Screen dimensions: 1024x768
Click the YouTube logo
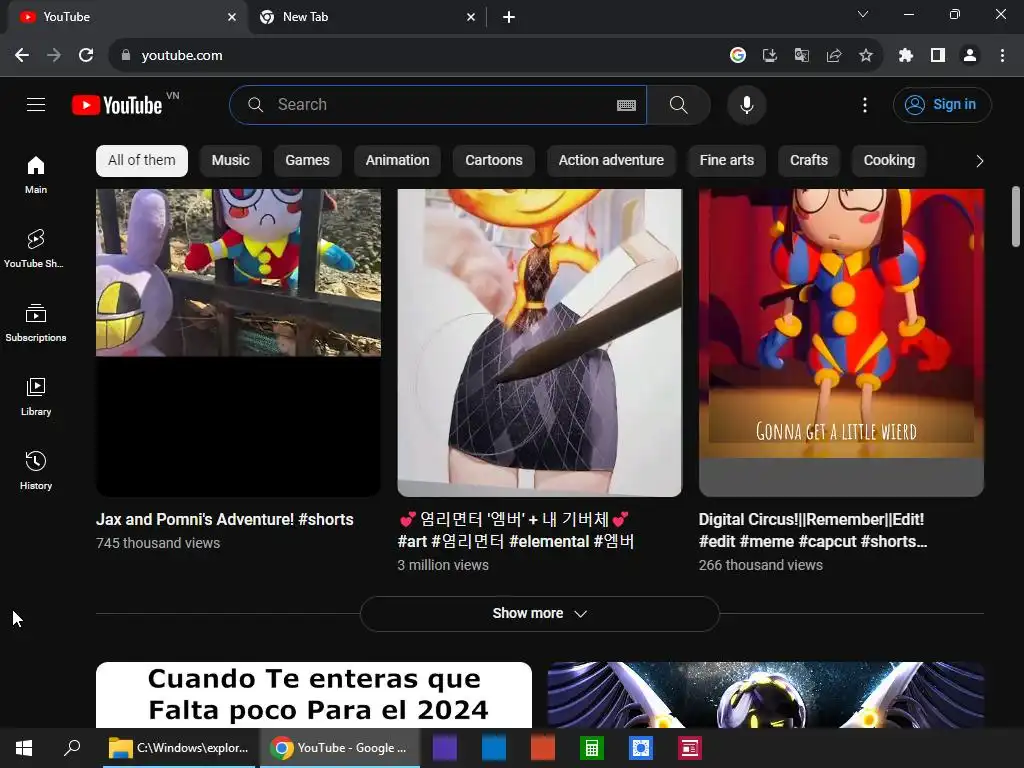(x=118, y=104)
